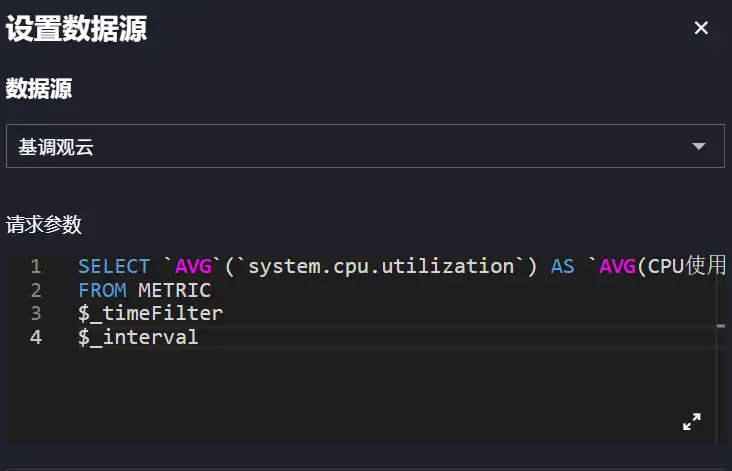The width and height of the screenshot is (732, 471).
Task: Select line number 2 in gutter
Action: pos(36,291)
